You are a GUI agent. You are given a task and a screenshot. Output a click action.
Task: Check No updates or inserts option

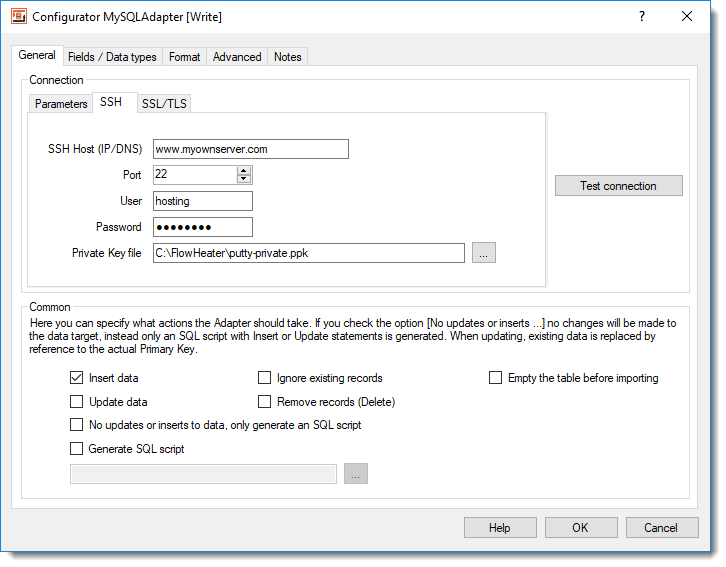(x=76, y=424)
